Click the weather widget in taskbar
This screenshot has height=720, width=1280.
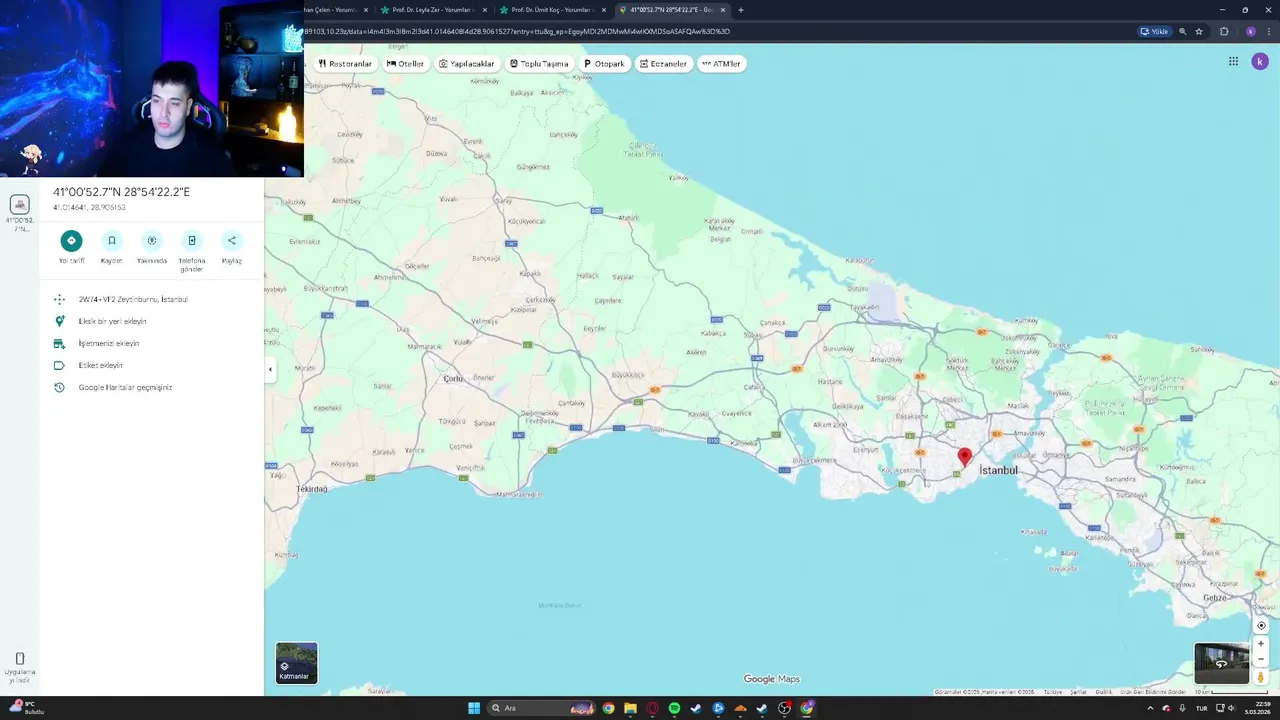(x=26, y=708)
